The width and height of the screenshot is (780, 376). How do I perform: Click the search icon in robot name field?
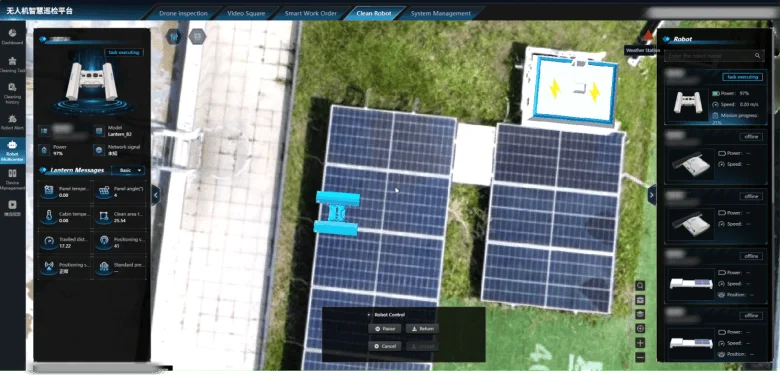click(x=757, y=56)
